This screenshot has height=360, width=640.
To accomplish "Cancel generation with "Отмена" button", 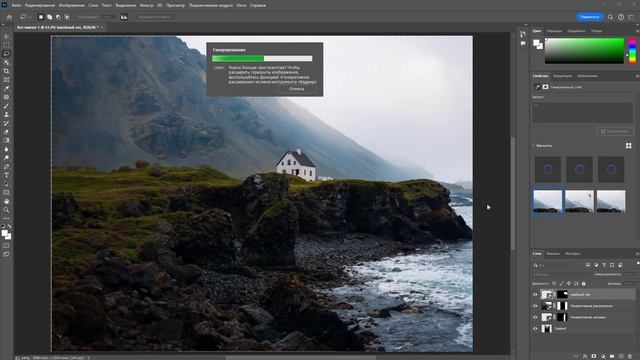I will click(x=297, y=89).
